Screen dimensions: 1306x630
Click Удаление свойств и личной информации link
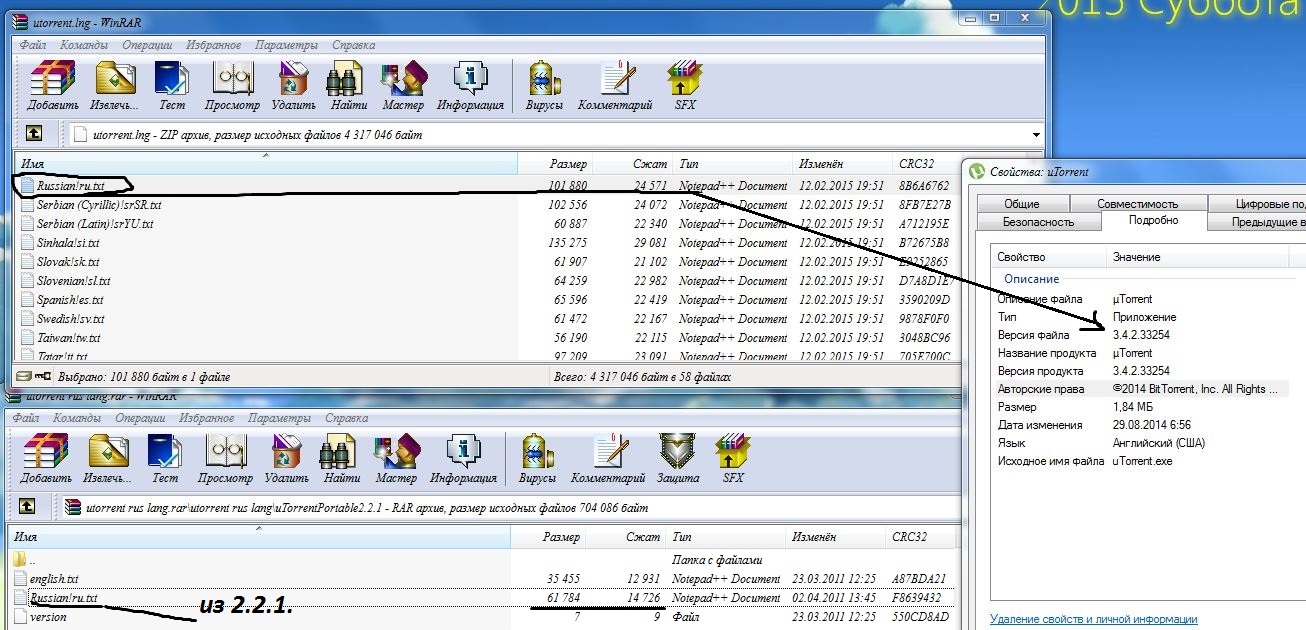click(1093, 620)
